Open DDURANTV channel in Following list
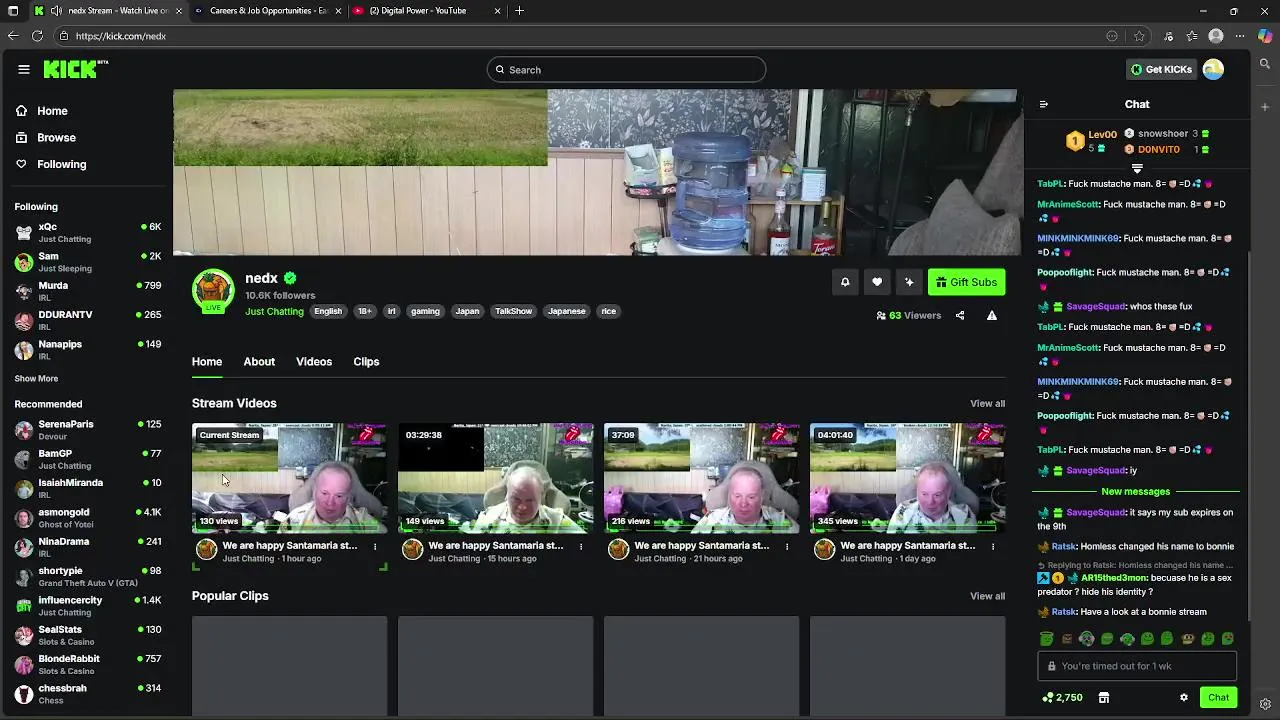1280x720 pixels. [88, 320]
